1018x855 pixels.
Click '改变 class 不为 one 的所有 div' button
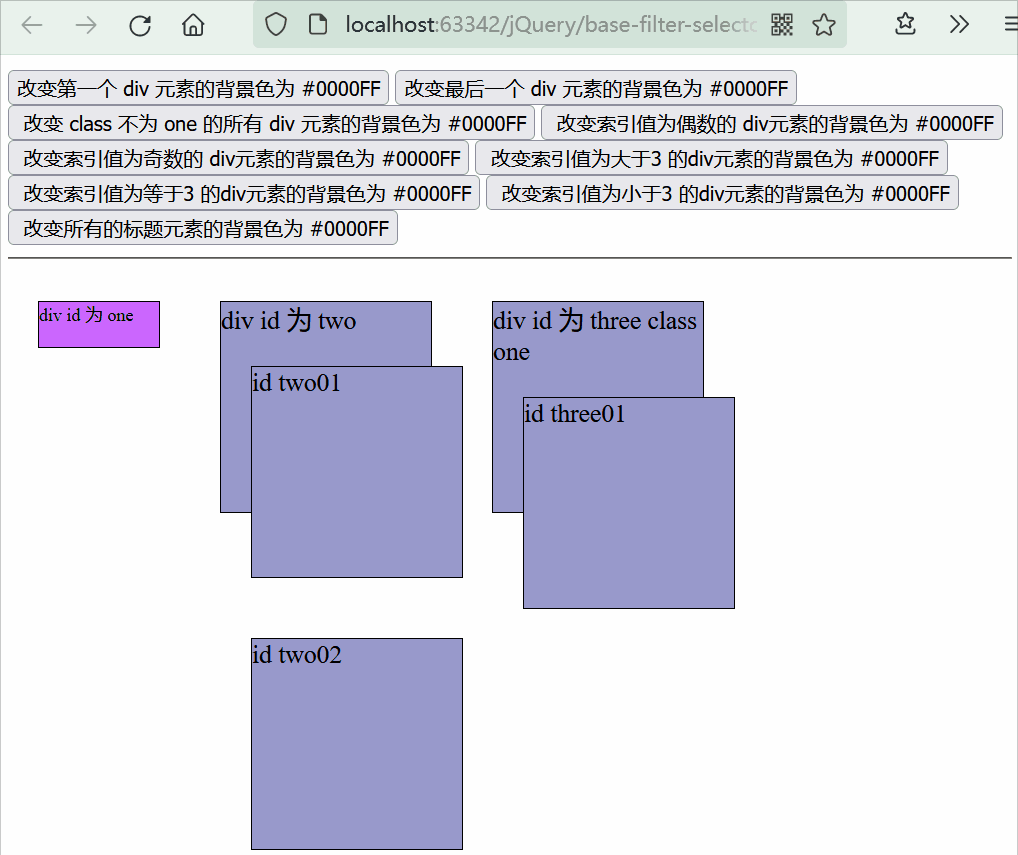coord(271,123)
